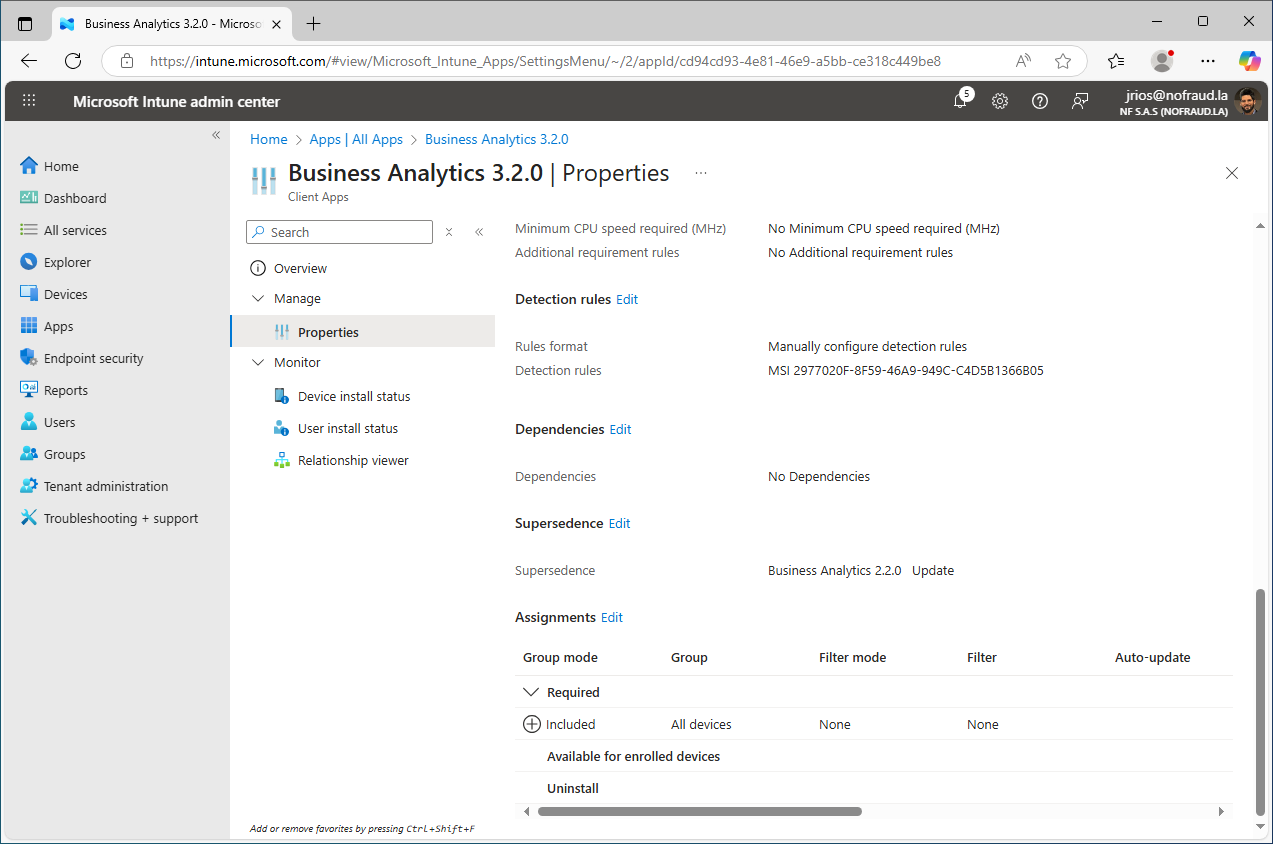Viewport: 1273px width, 844px height.
Task: Click the account avatar for jrios@nofraud.la
Action: (1247, 101)
